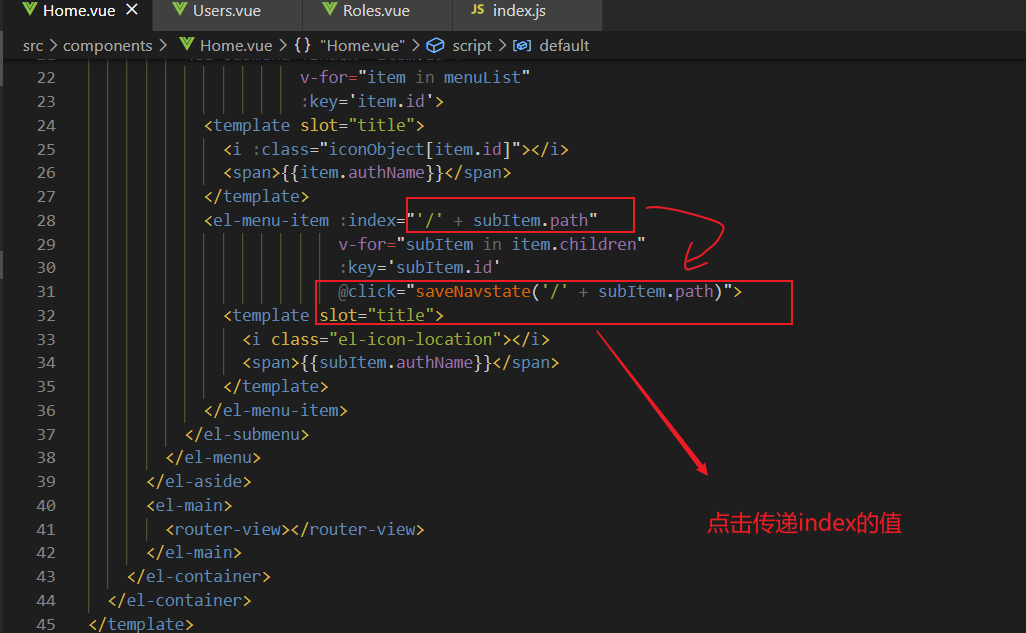Click the export icon beside default breadcrumb
The width and height of the screenshot is (1026, 633).
523,45
